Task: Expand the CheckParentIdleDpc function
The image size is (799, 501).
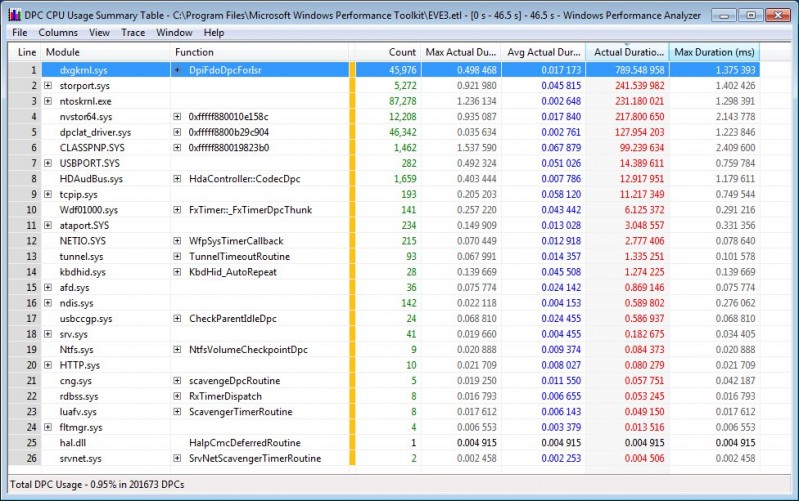Action: [177, 319]
